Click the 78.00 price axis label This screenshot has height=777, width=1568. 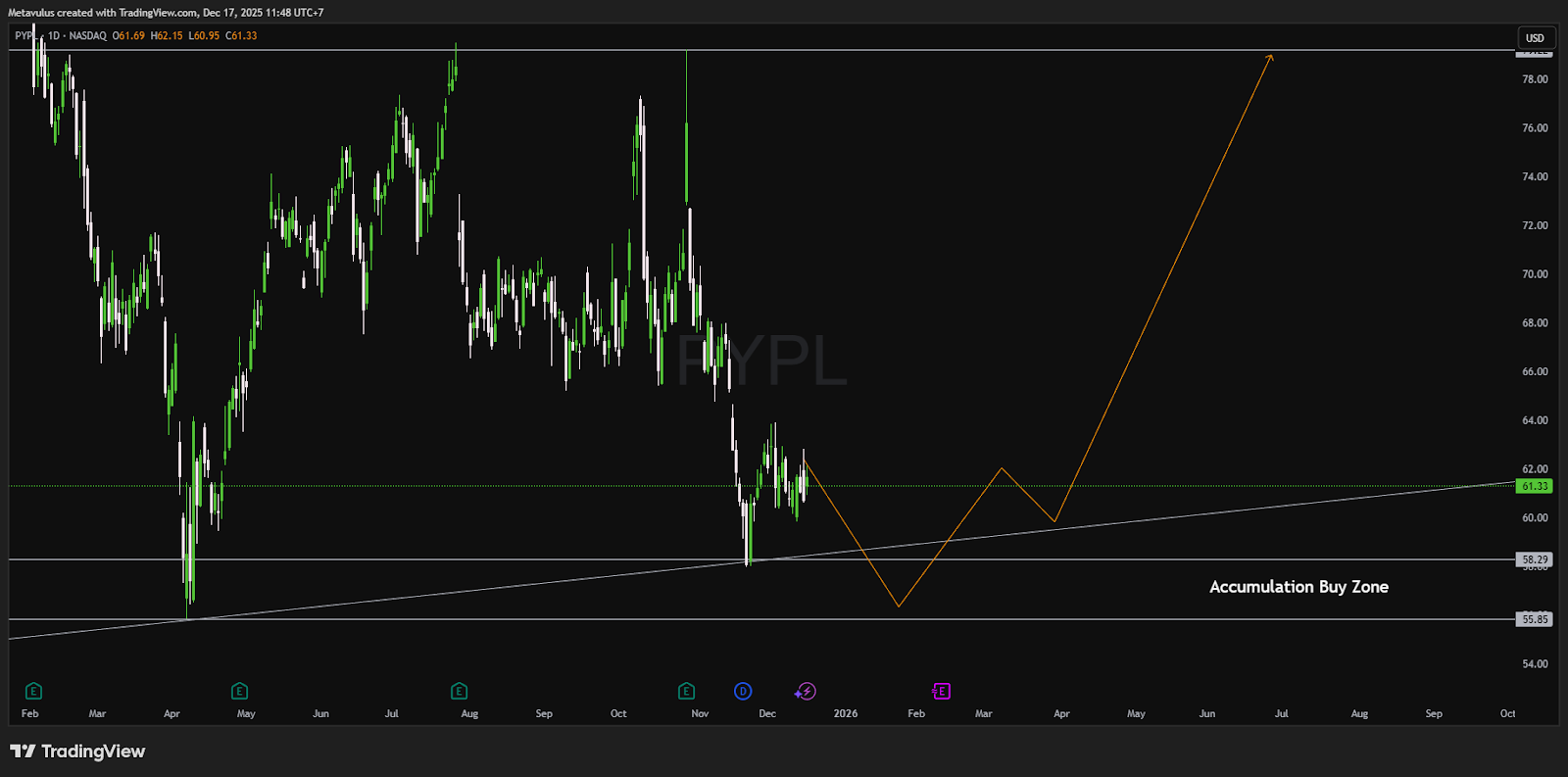pos(1535,79)
